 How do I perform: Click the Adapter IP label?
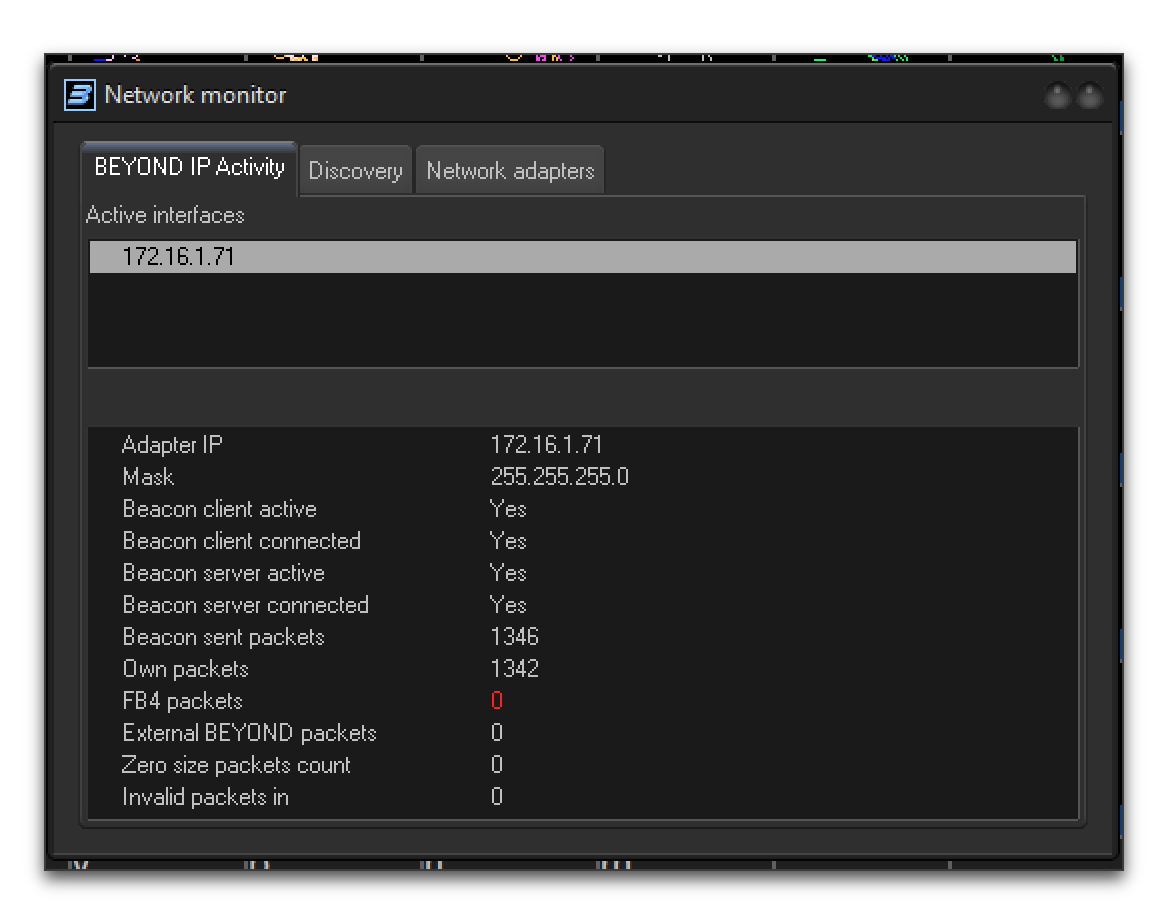click(172, 445)
